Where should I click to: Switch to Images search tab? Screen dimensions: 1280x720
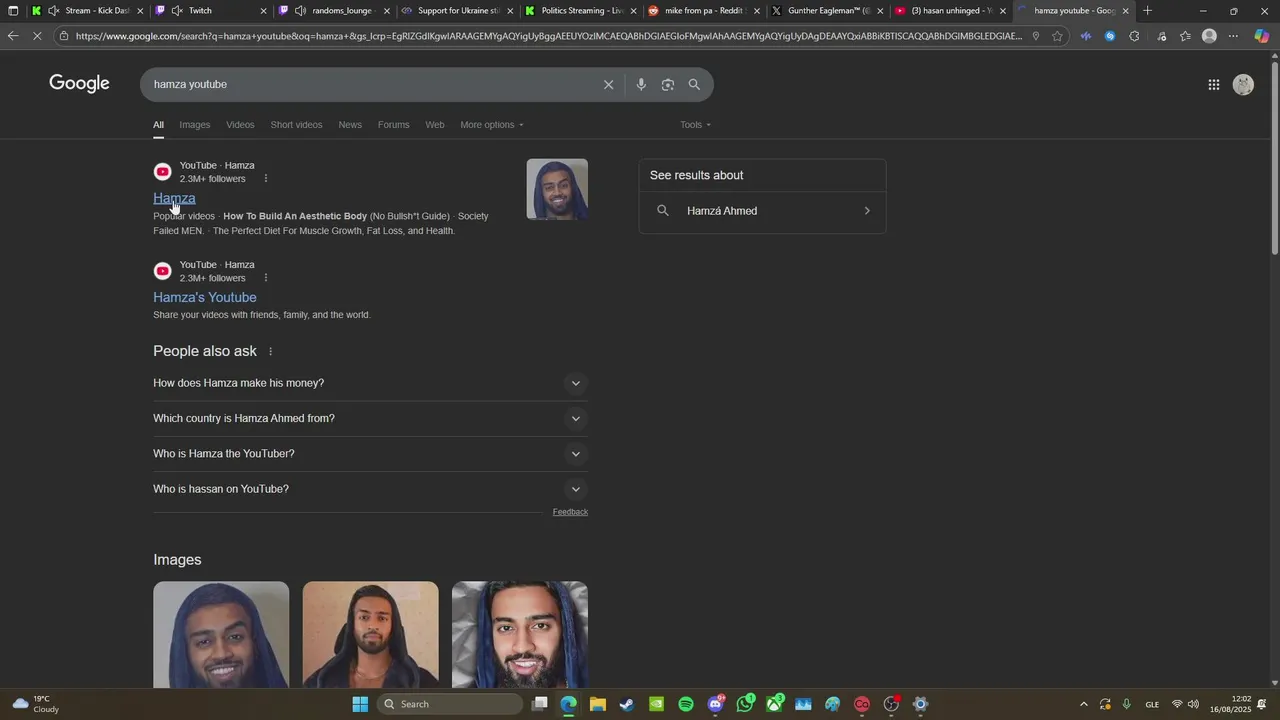[195, 125]
